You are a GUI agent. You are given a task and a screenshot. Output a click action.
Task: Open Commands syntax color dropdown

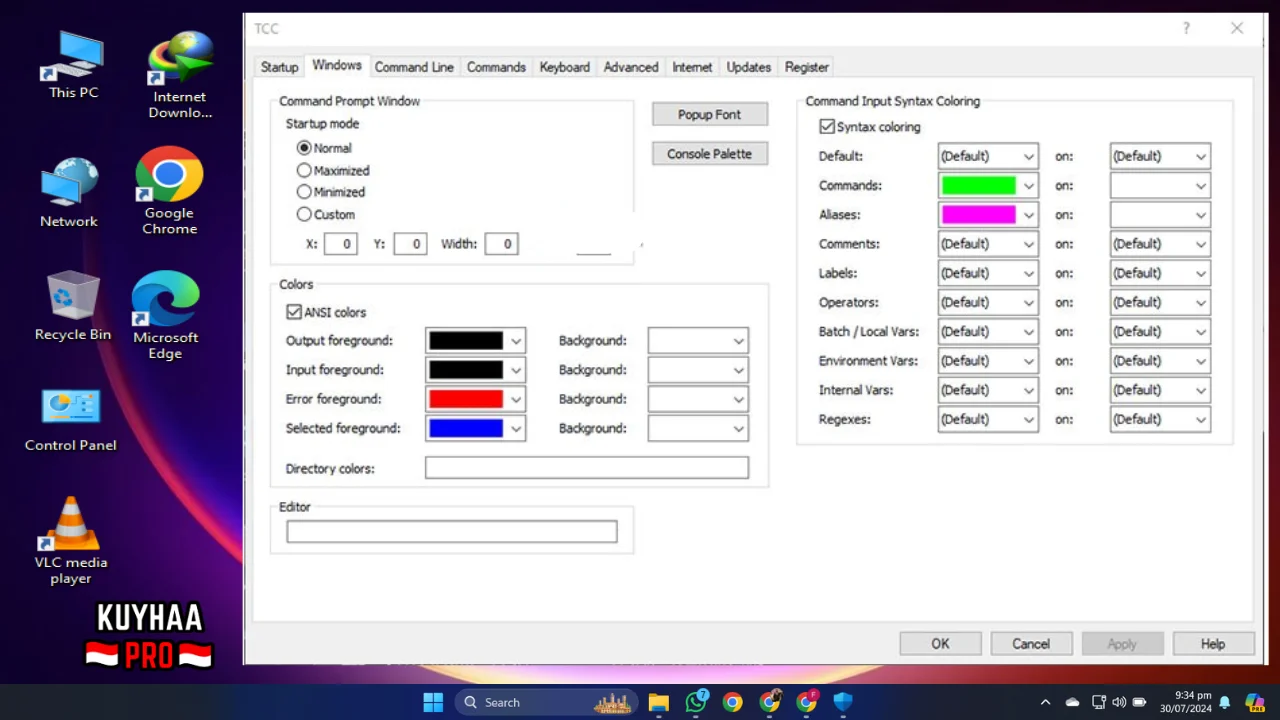pos(1028,186)
